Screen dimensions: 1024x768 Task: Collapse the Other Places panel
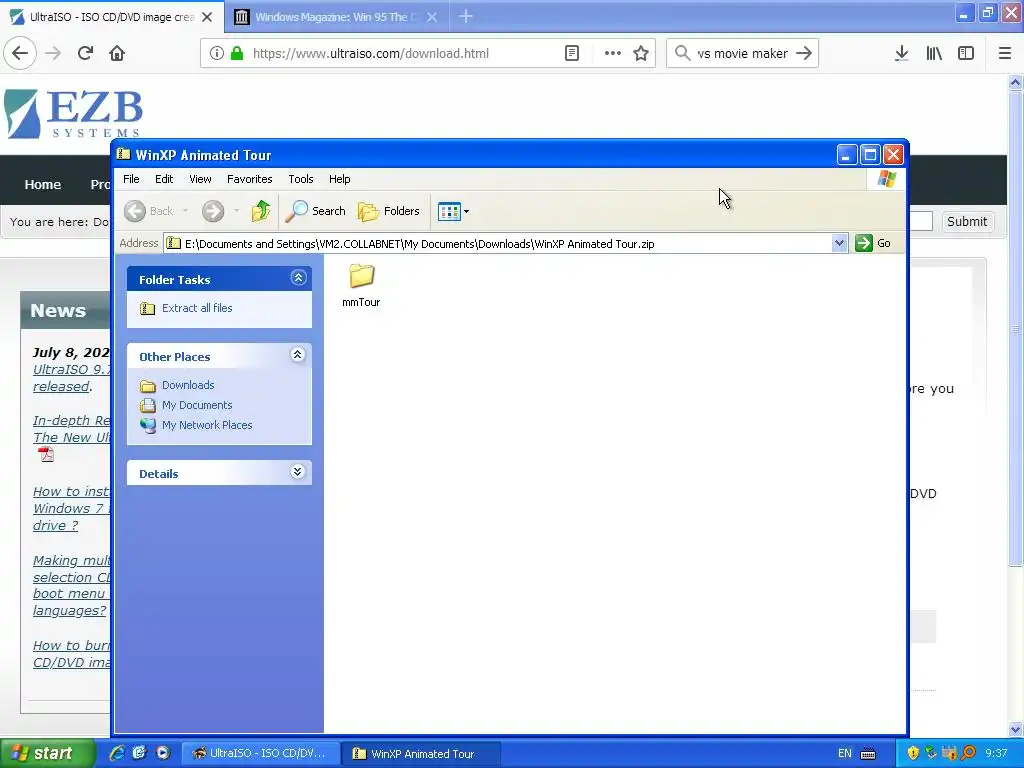(298, 355)
